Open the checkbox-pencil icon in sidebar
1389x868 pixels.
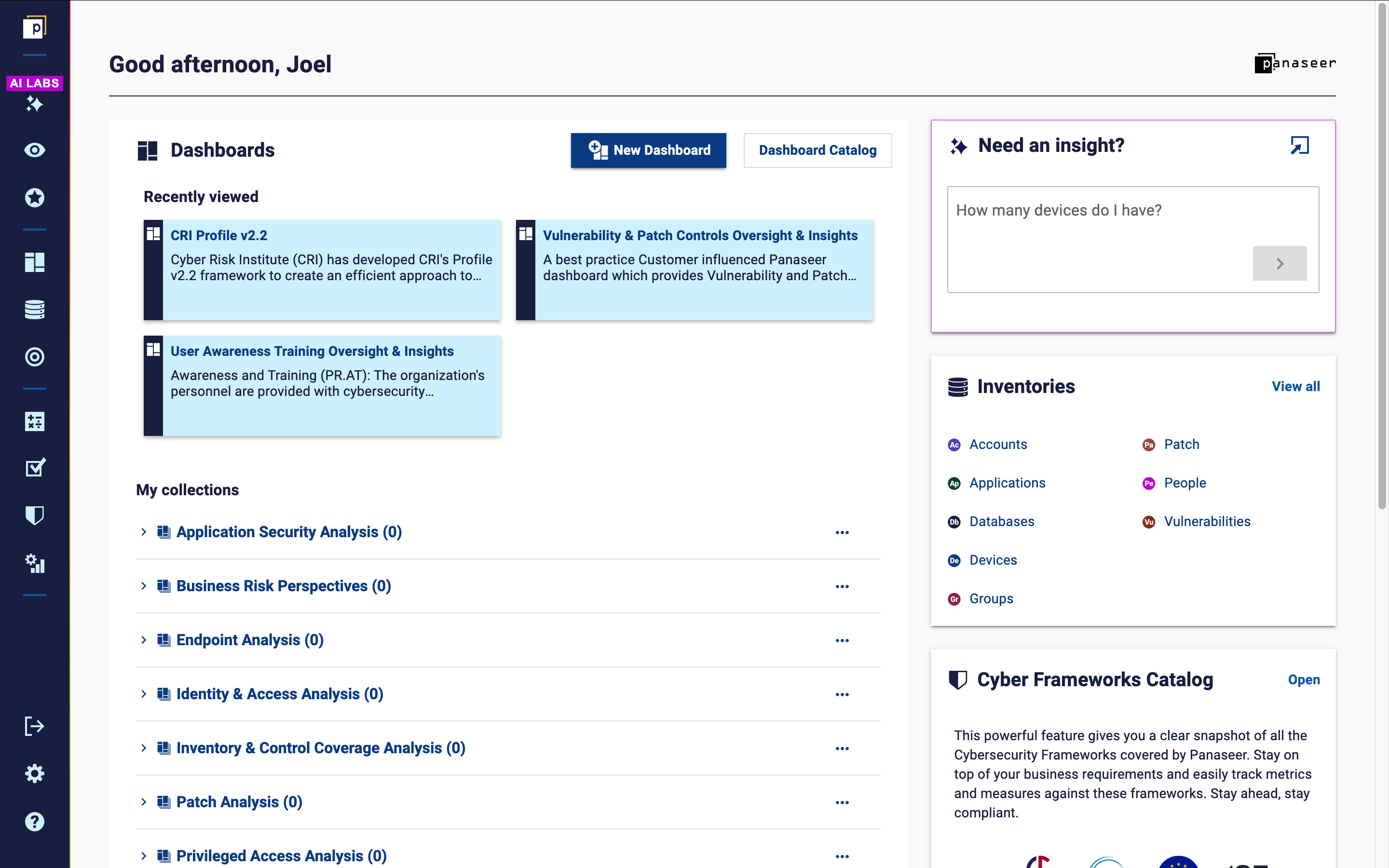34,468
